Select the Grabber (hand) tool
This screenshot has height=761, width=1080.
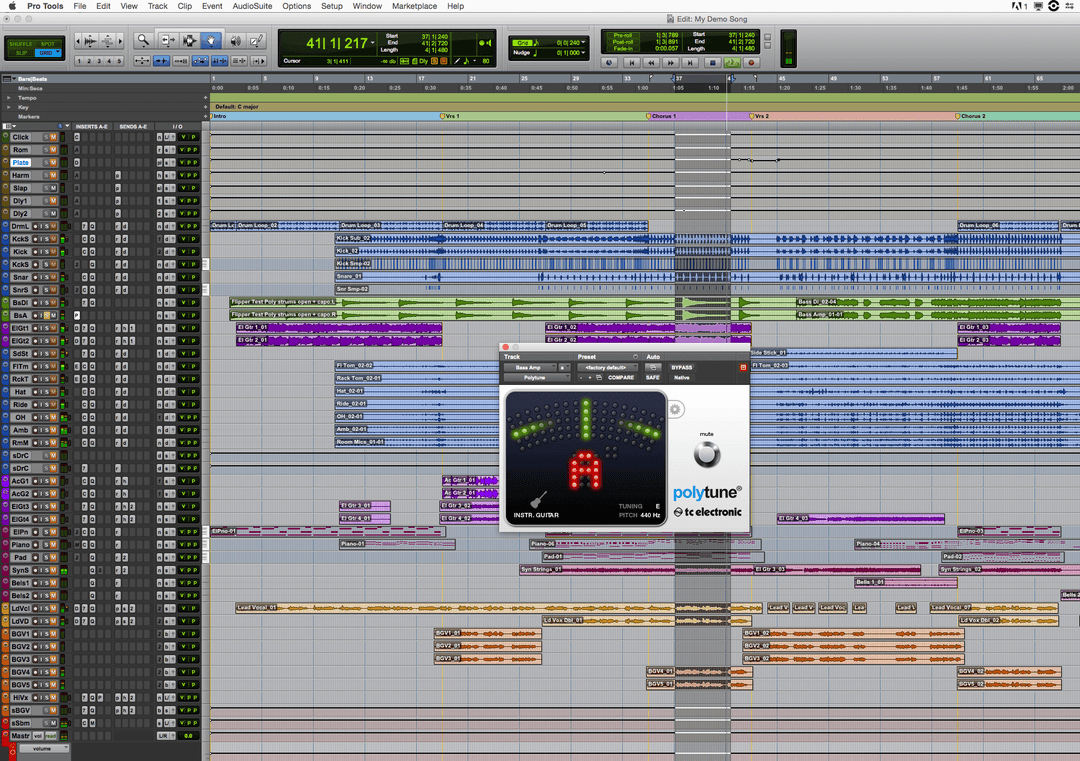(x=211, y=41)
